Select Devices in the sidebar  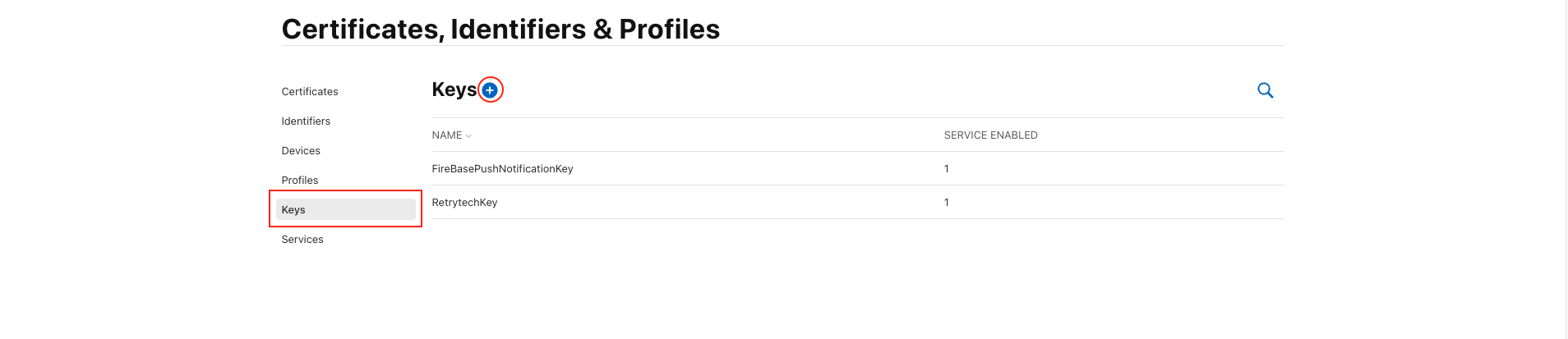[301, 151]
